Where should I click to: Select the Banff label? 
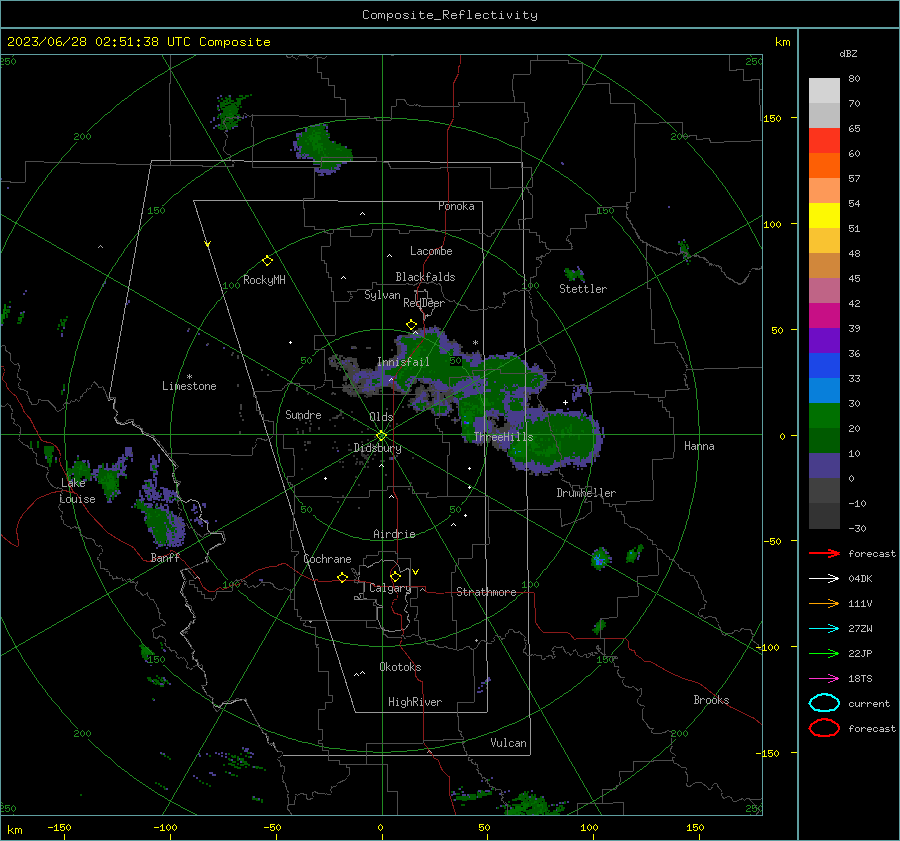click(165, 557)
